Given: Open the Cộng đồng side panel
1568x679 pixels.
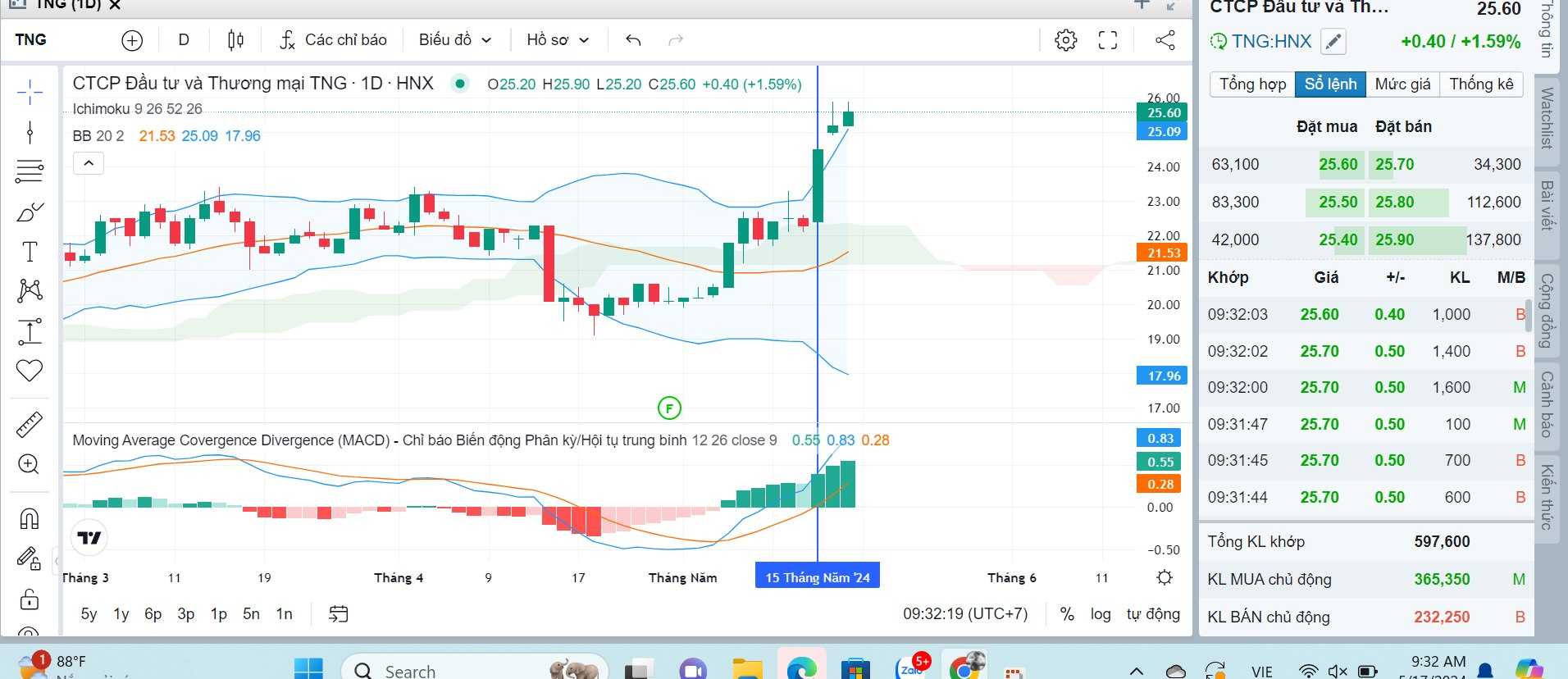Looking at the screenshot, I should (1547, 311).
